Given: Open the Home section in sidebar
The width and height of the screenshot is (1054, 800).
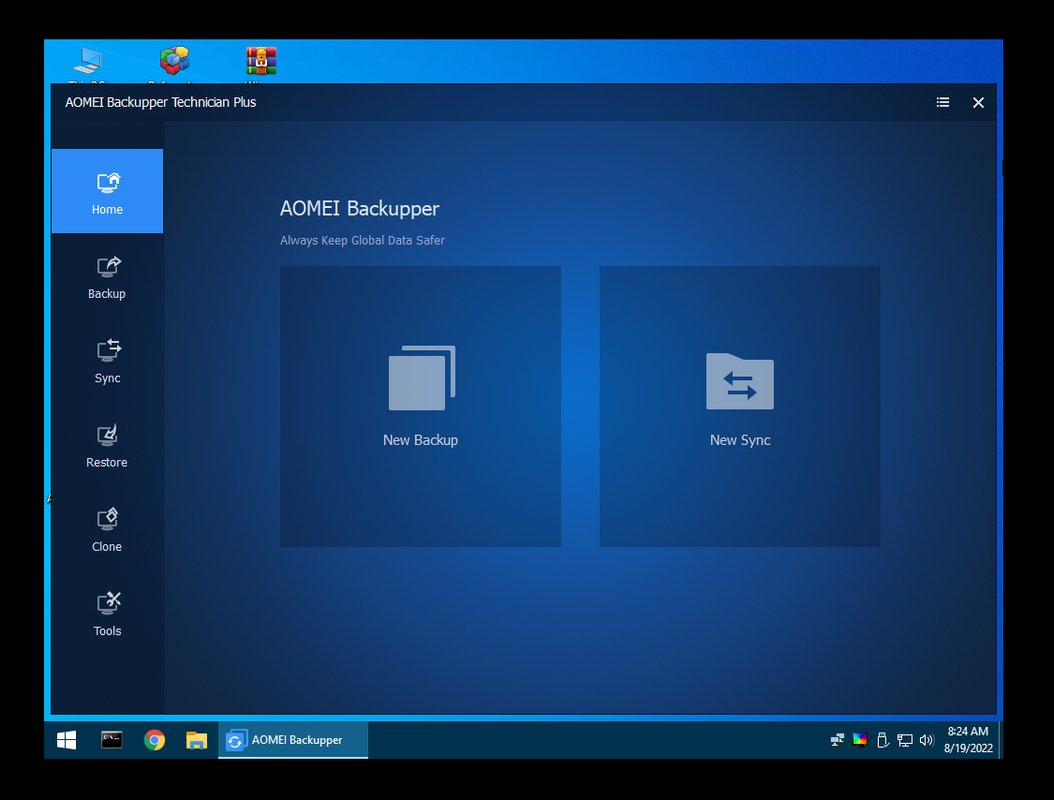Looking at the screenshot, I should [107, 192].
